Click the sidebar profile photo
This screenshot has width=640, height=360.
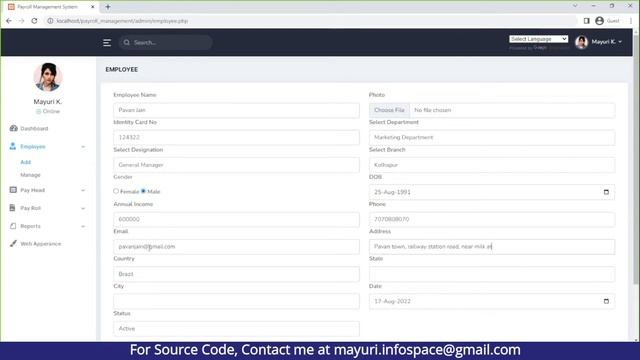coord(48,77)
